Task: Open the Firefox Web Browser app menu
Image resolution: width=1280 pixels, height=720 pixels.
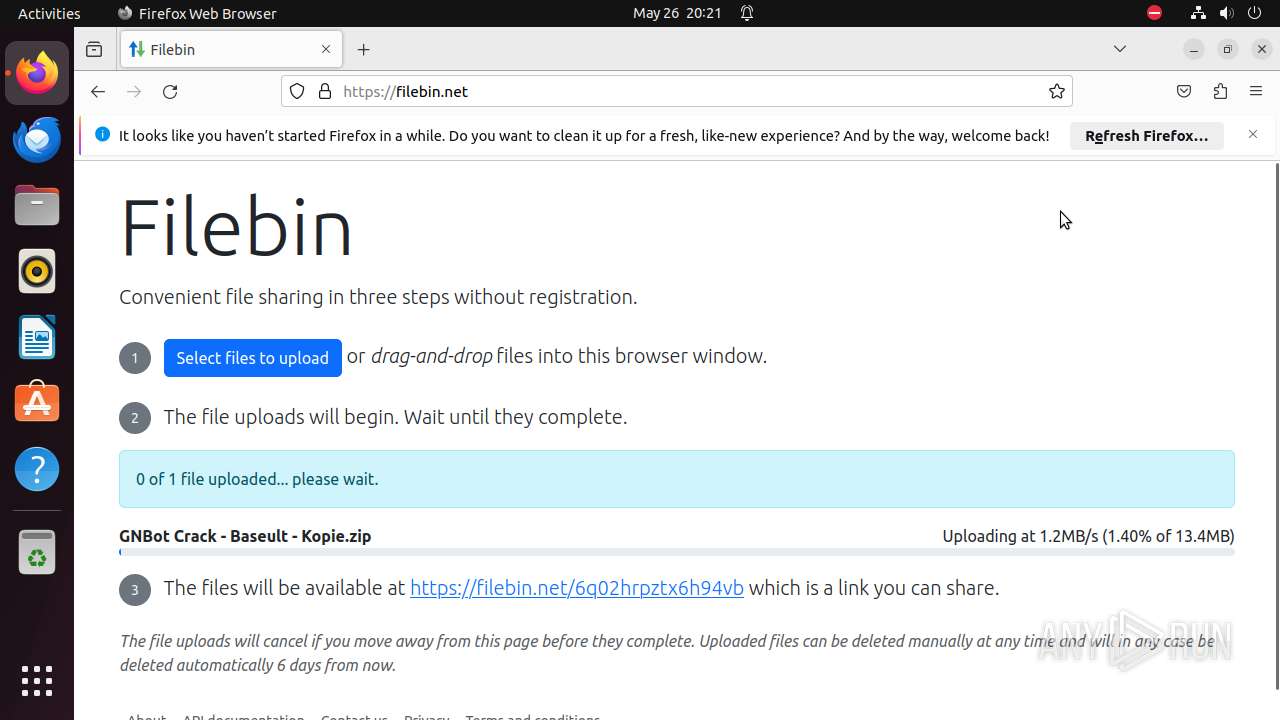Action: 197,13
